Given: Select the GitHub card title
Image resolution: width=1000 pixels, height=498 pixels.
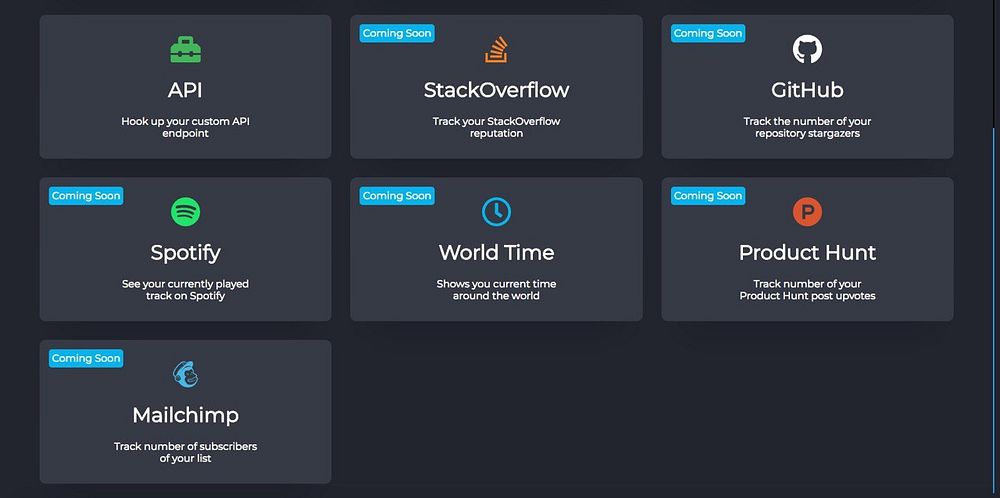Looking at the screenshot, I should [x=807, y=91].
